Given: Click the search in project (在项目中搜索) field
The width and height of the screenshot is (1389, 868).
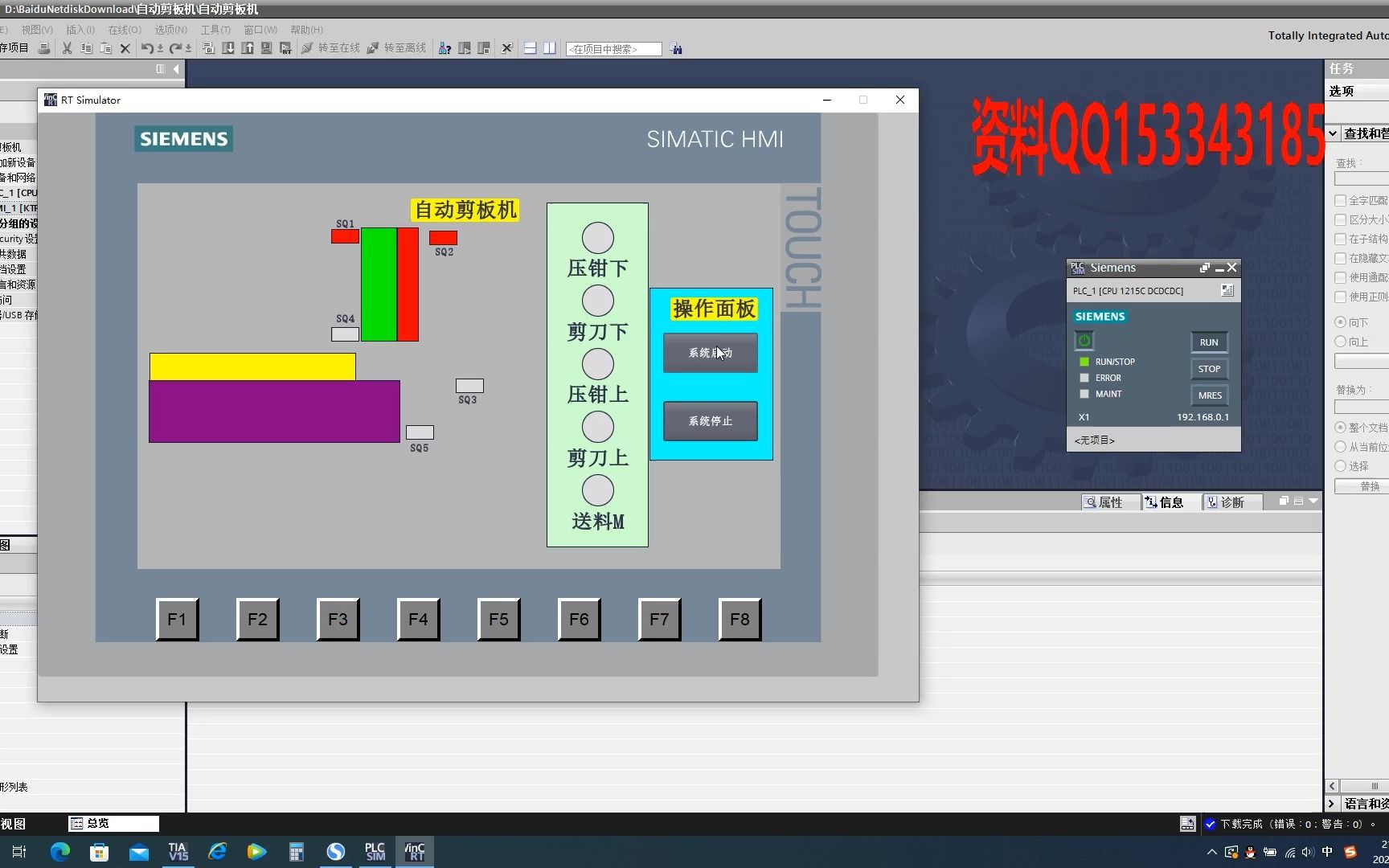Looking at the screenshot, I should tap(614, 49).
